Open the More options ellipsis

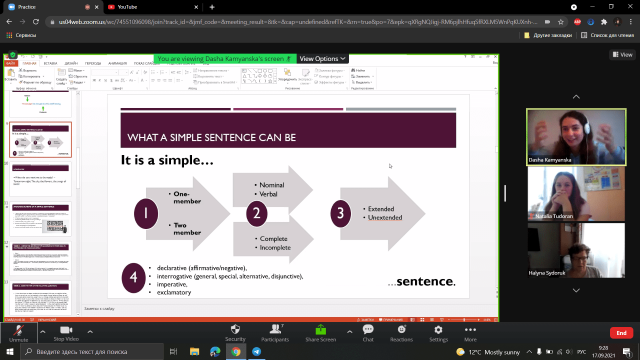click(x=470, y=329)
